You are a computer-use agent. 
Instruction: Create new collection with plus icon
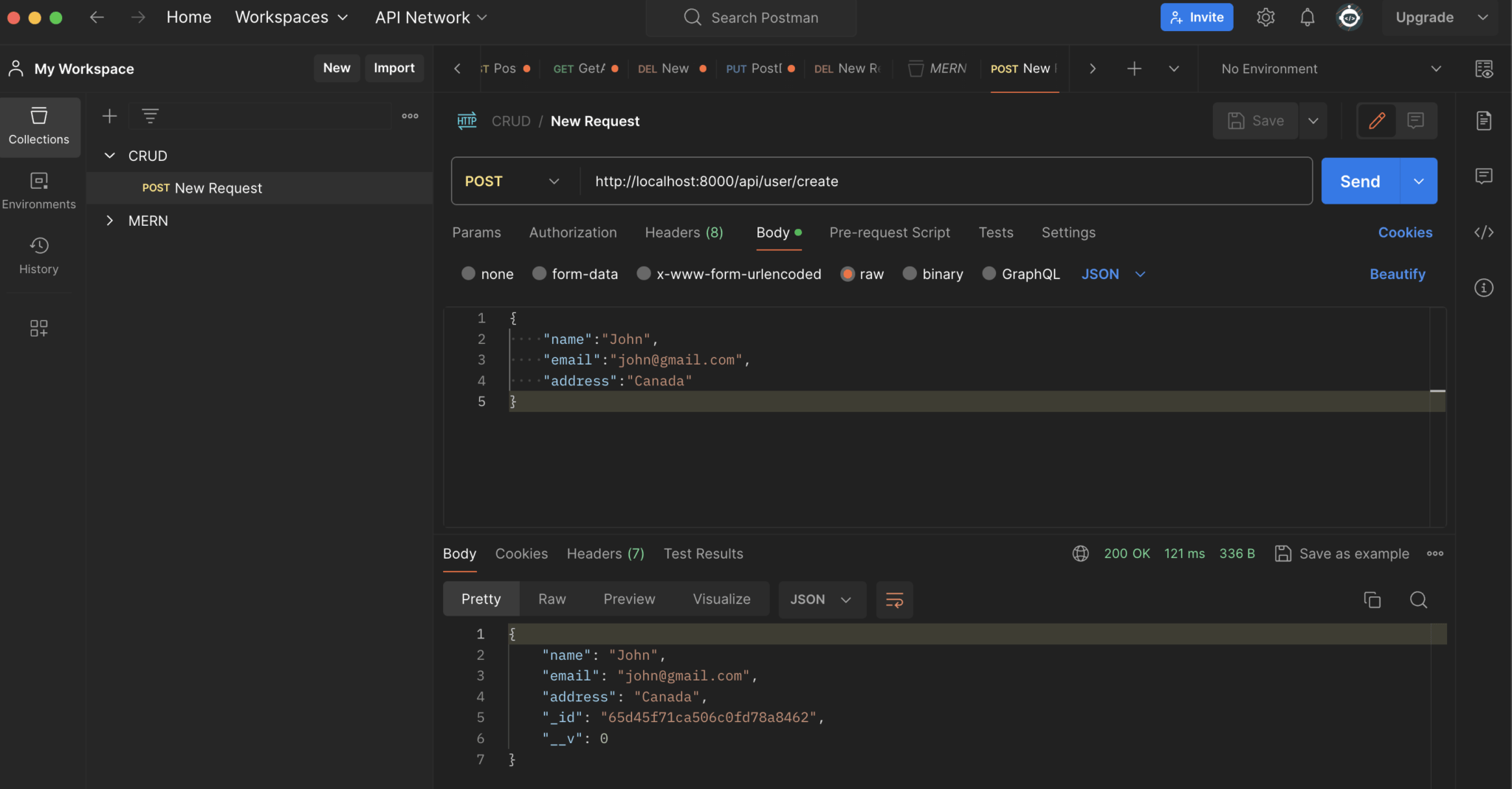tap(109, 116)
